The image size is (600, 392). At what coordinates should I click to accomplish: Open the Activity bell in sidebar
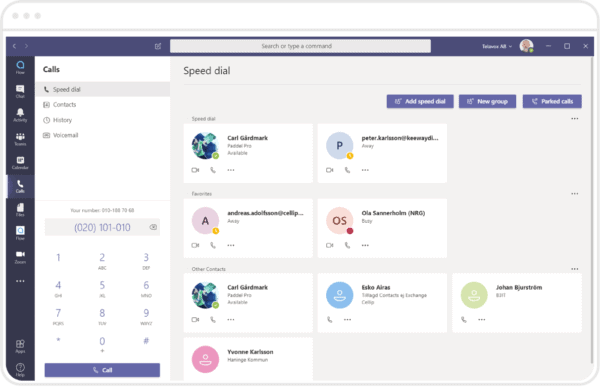coord(20,114)
